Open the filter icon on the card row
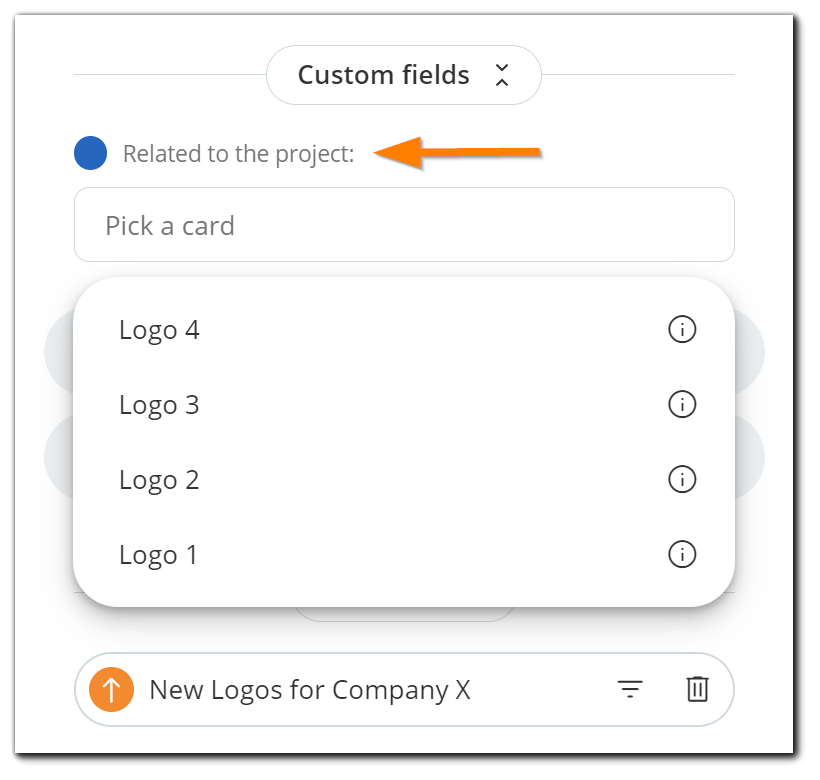This screenshot has height=780, width=820. (x=628, y=689)
